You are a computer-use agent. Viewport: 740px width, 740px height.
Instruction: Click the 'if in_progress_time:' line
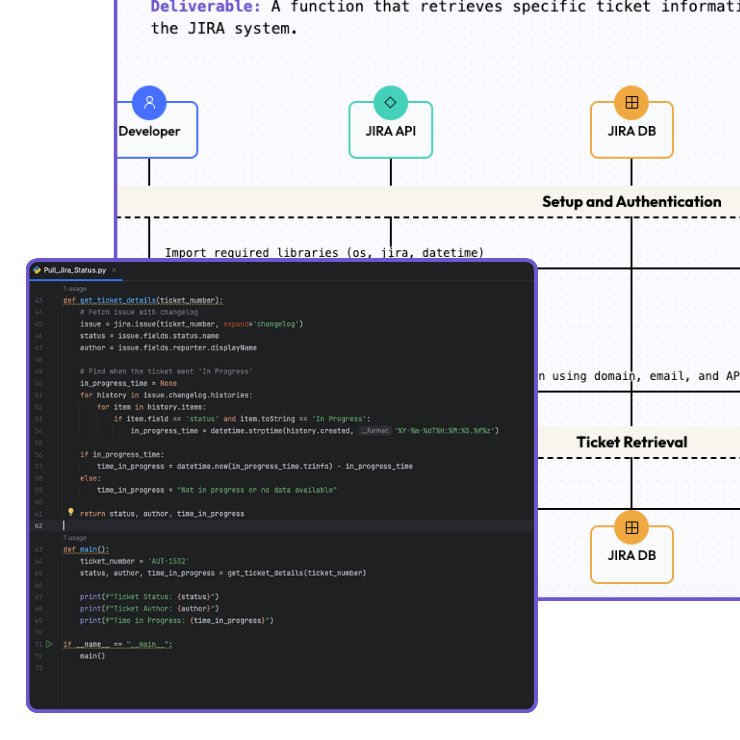pos(122,454)
